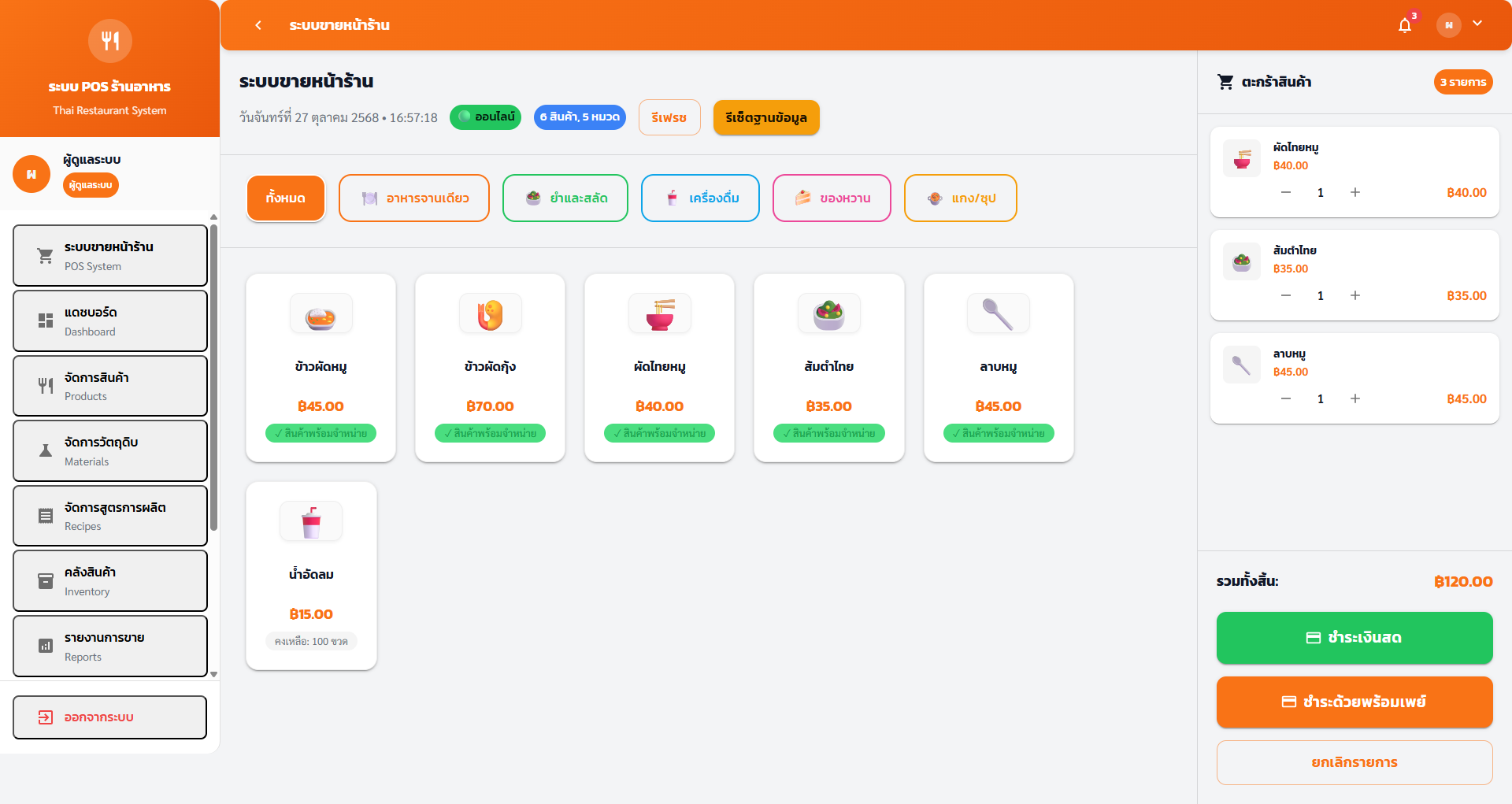Image resolution: width=1512 pixels, height=804 pixels.
Task: Open Dashboard from the sidebar
Action: tap(110, 321)
